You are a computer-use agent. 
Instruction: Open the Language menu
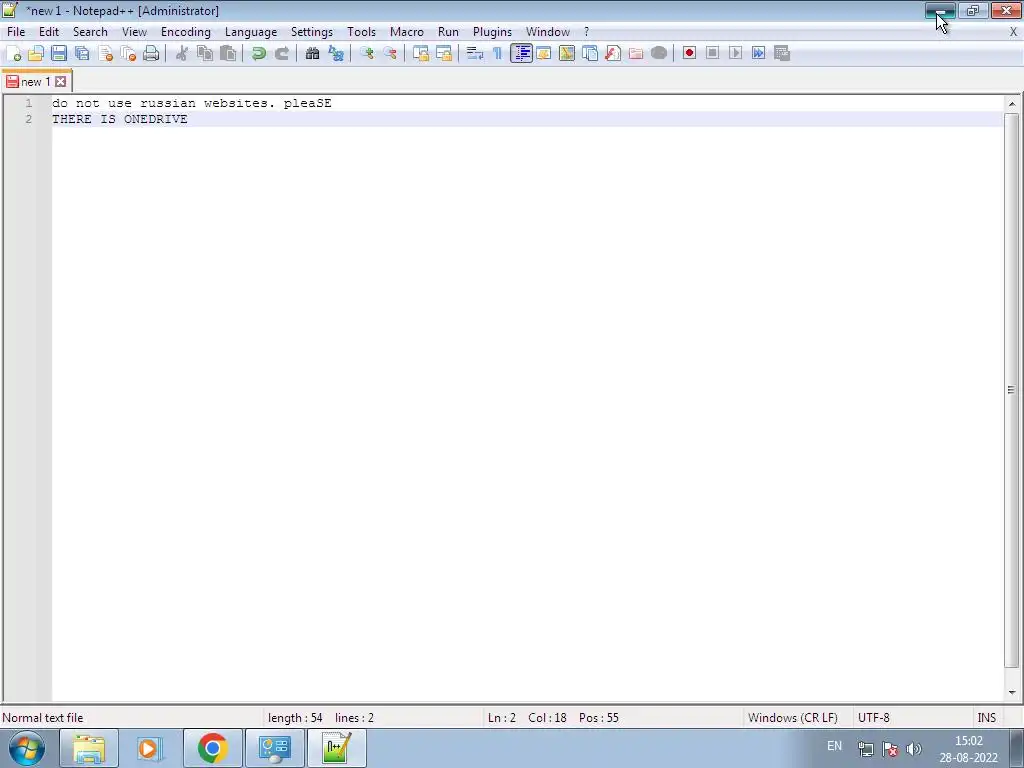coord(251,32)
